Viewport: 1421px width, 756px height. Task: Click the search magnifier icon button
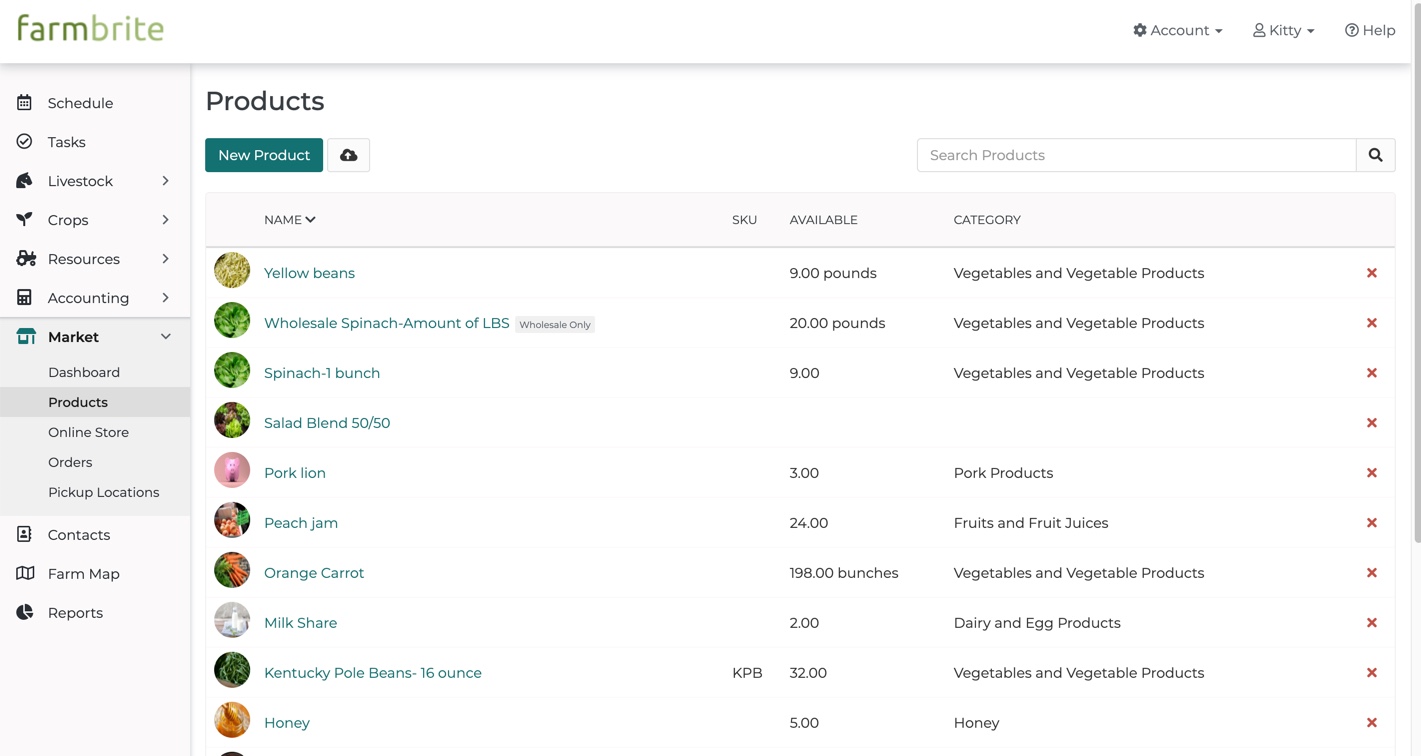click(1375, 155)
